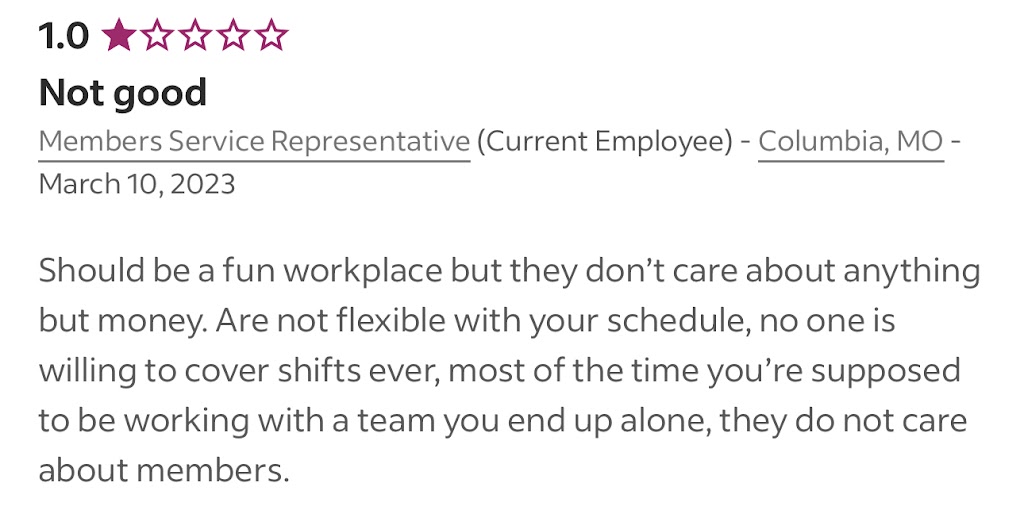
Task: Click the fifth outlined rating star
Action: coord(270,37)
